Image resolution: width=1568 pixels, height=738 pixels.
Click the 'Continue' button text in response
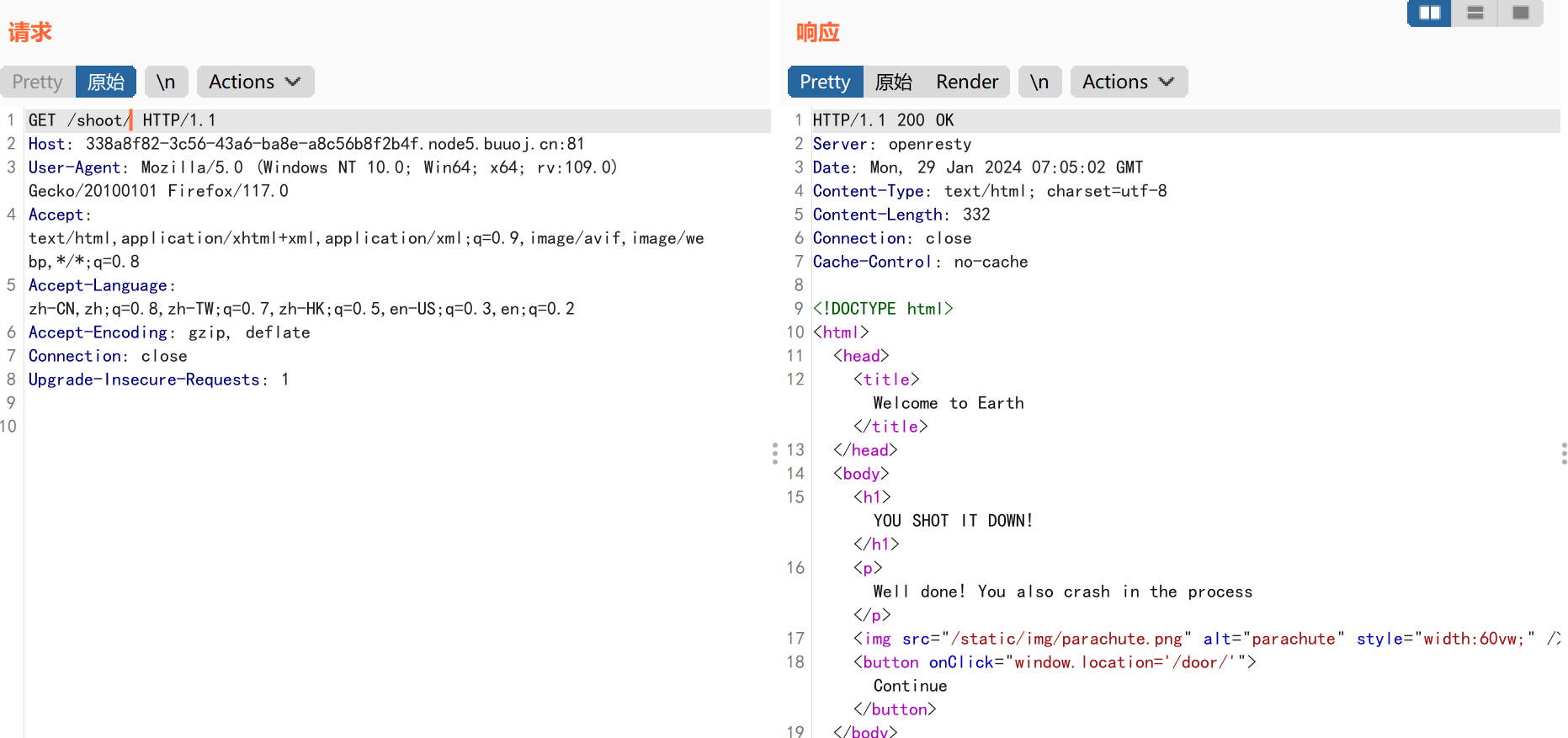[x=910, y=686]
